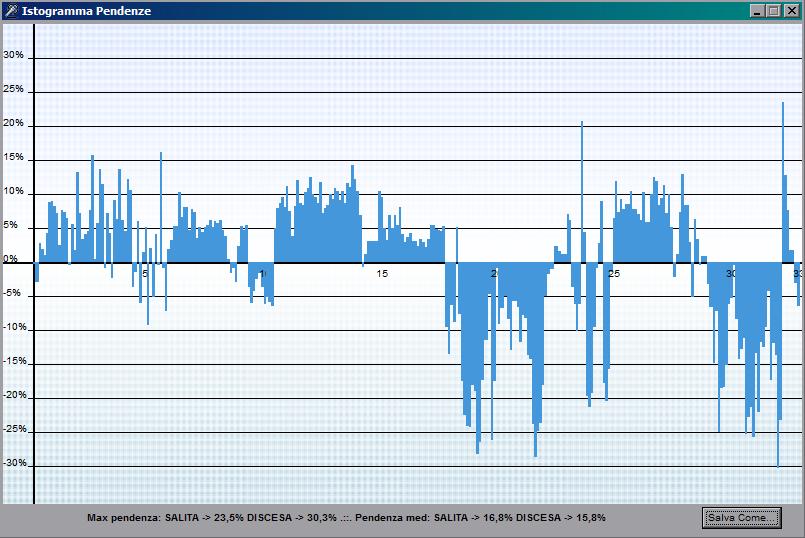805x538 pixels.
Task: Click the 30 marker on the horizontal axis
Action: pyautogui.click(x=731, y=273)
